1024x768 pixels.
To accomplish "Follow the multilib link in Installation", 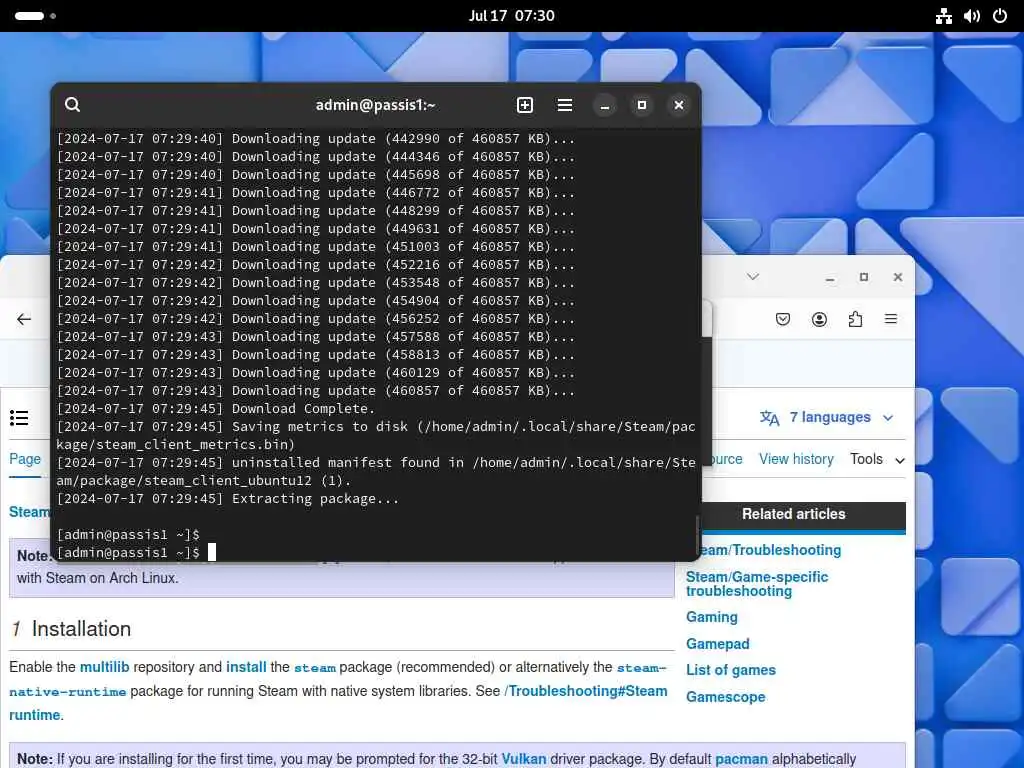I will pos(104,667).
